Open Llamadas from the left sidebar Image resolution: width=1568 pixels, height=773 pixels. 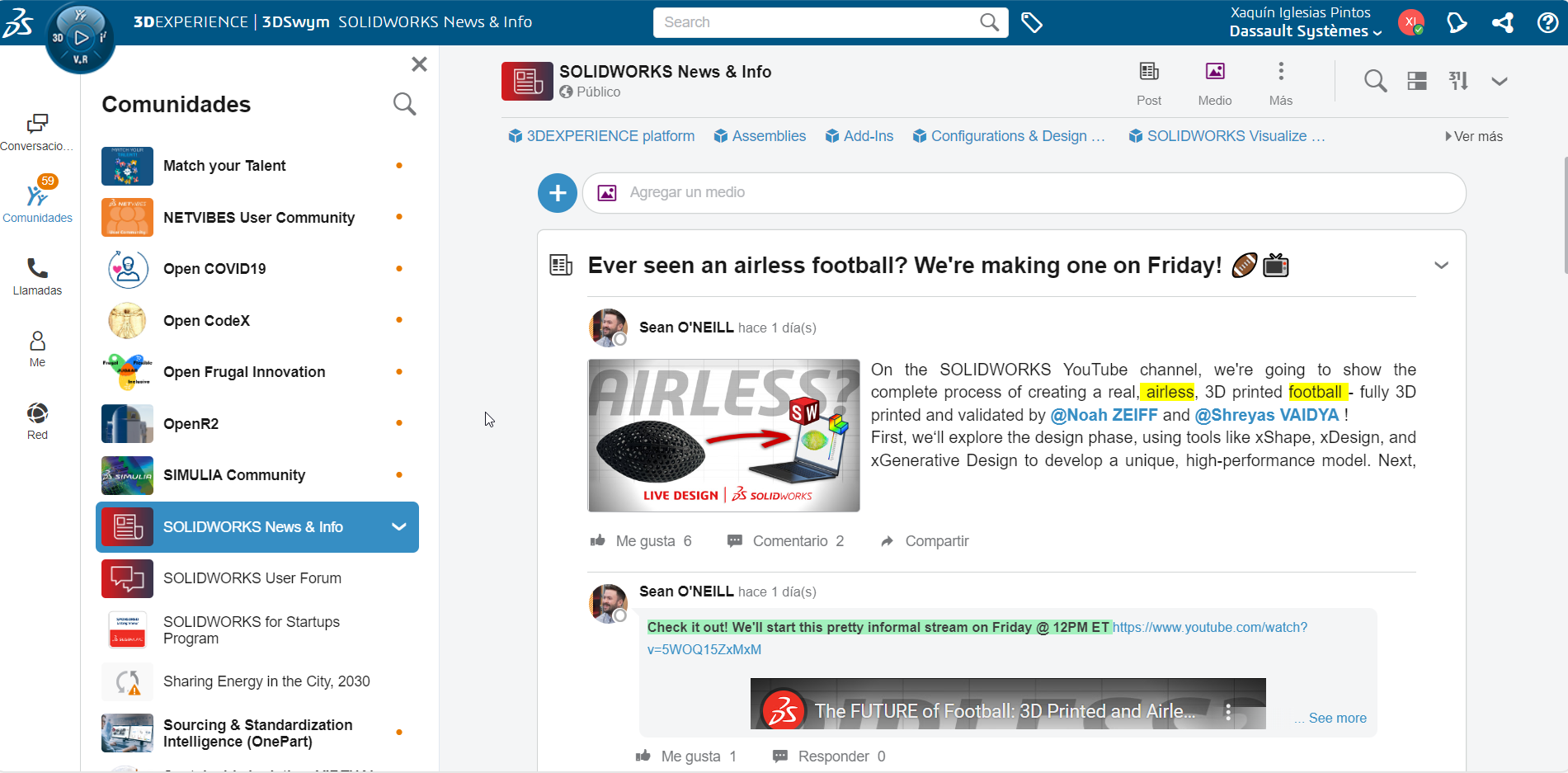37,276
